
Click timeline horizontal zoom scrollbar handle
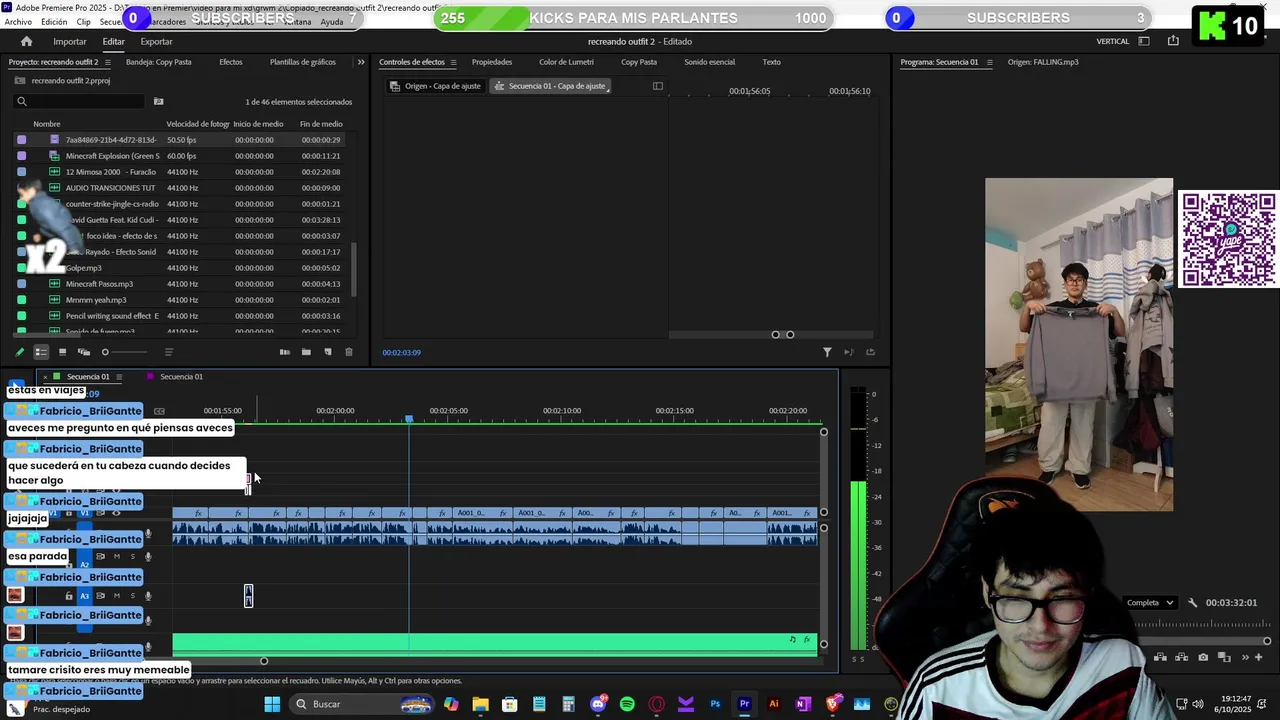pos(264,661)
